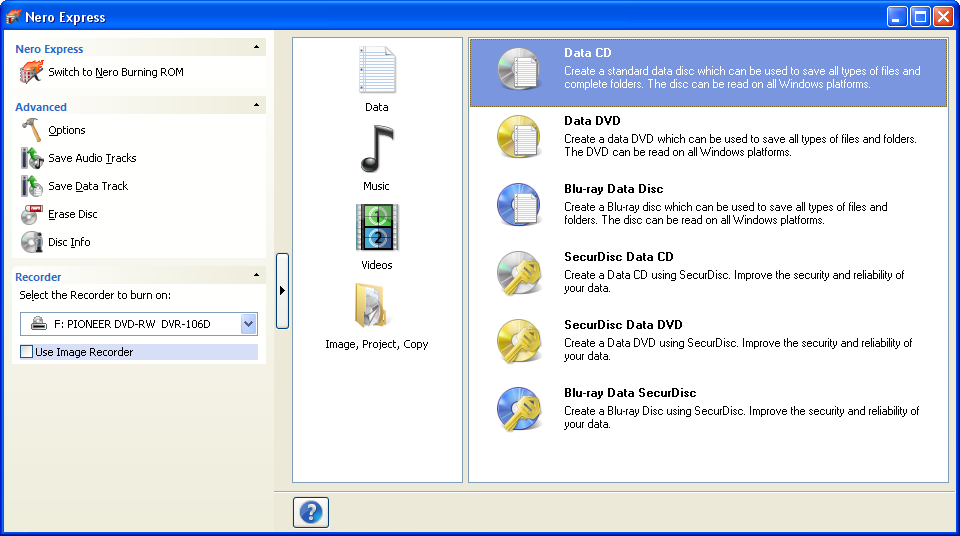Click the Save Audio Tracks link
Viewport: 960px width, 536px height.
(x=92, y=158)
